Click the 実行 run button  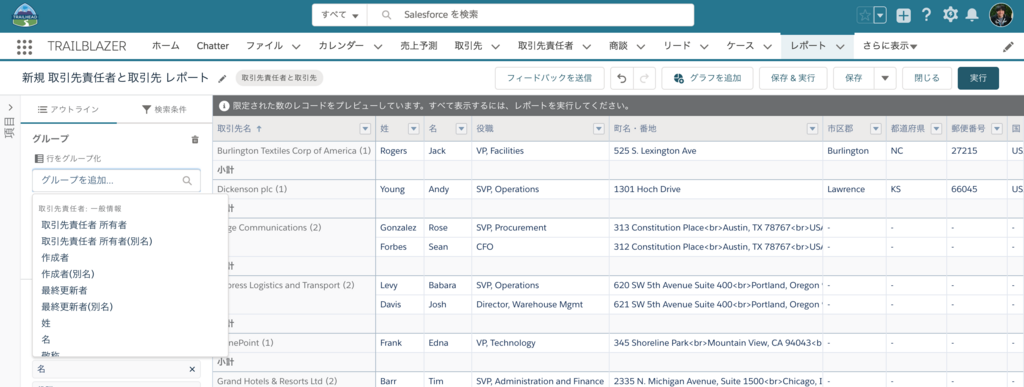[x=978, y=78]
